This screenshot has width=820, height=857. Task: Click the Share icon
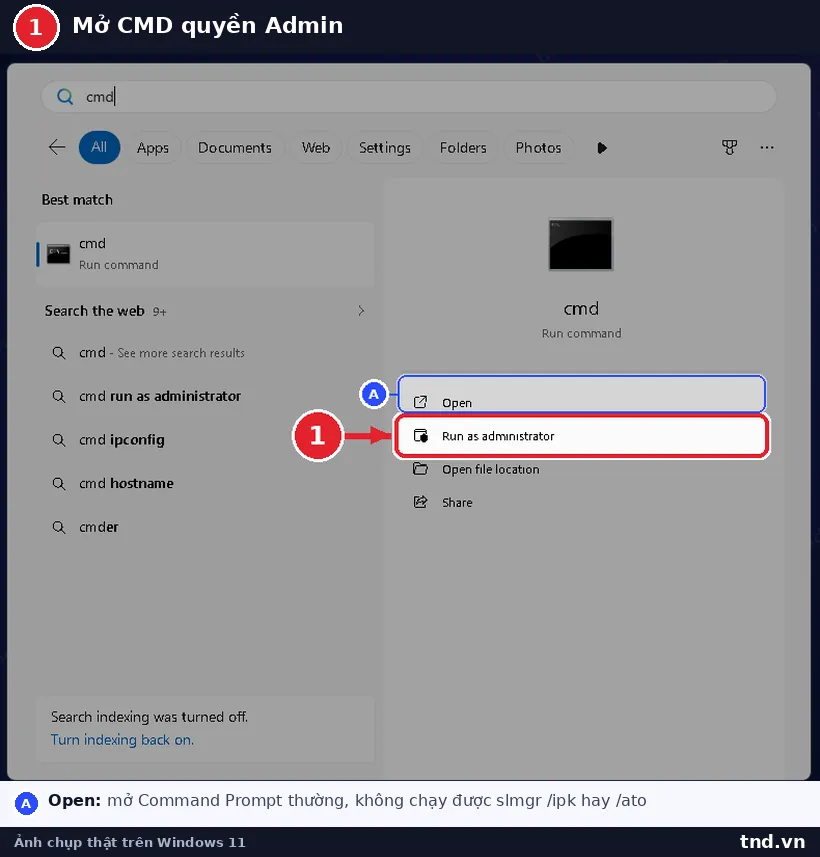coord(420,502)
